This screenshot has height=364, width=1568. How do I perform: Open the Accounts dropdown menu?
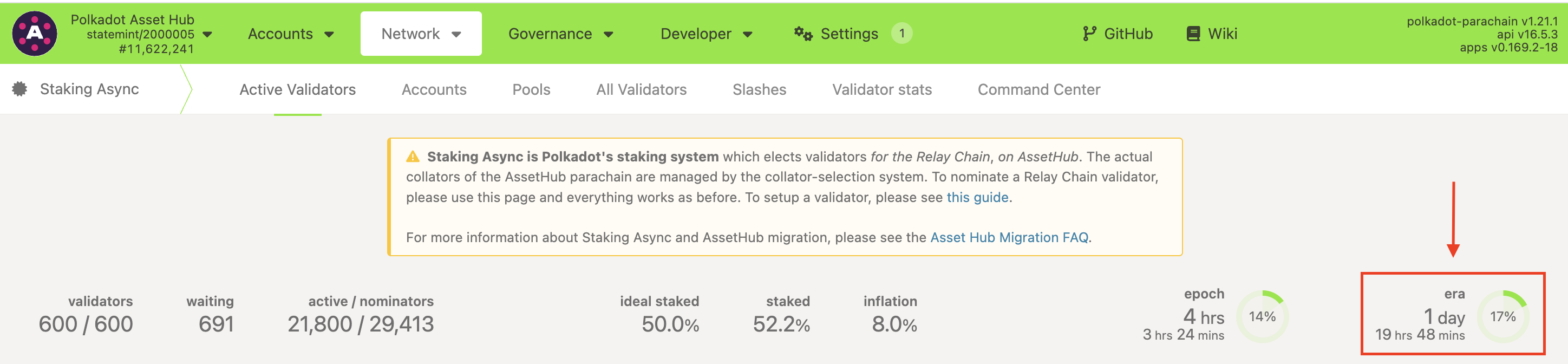pyautogui.click(x=290, y=34)
